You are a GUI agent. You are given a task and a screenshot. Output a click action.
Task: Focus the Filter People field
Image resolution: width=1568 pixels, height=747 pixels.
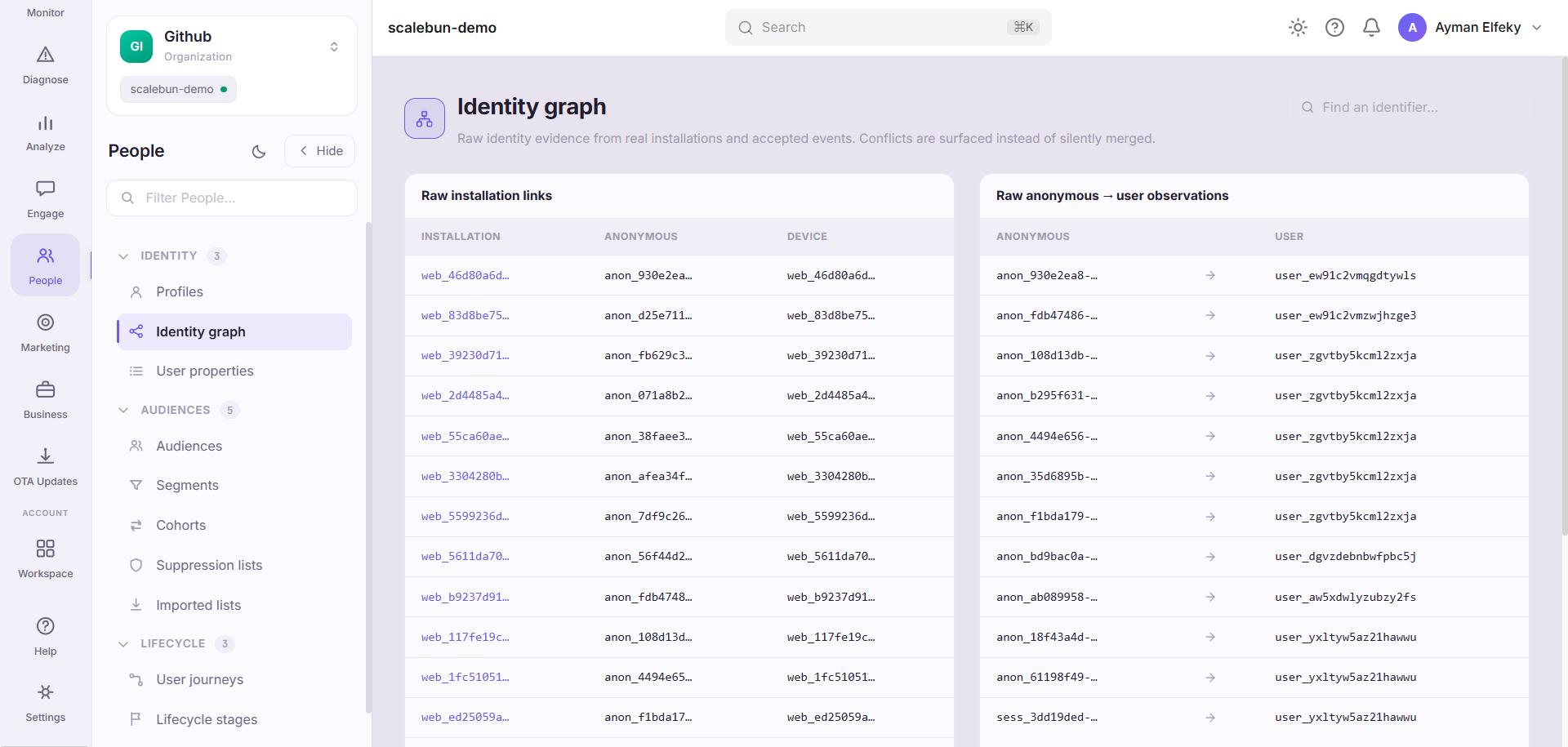232,198
